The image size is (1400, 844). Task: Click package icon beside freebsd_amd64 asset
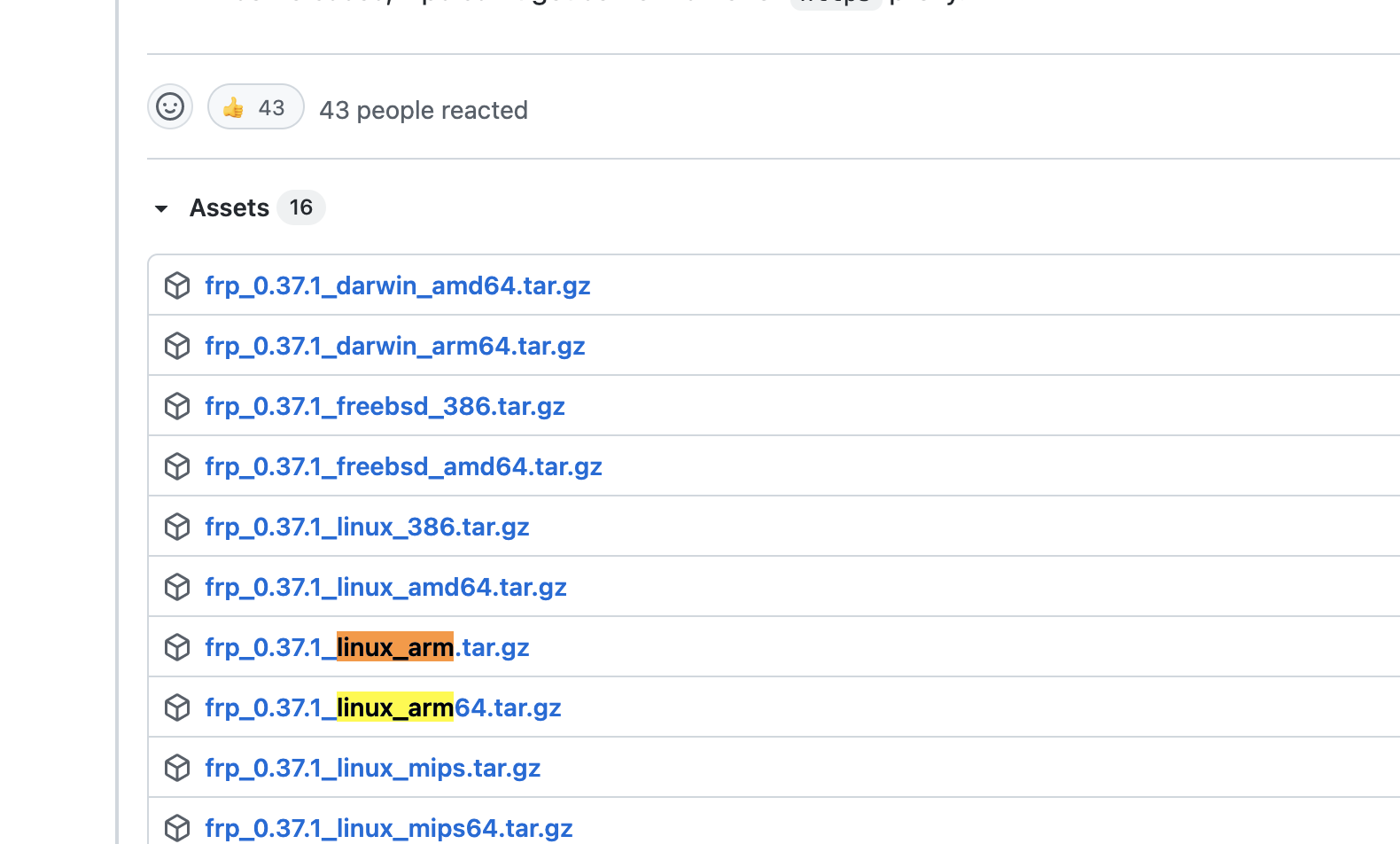(x=177, y=466)
